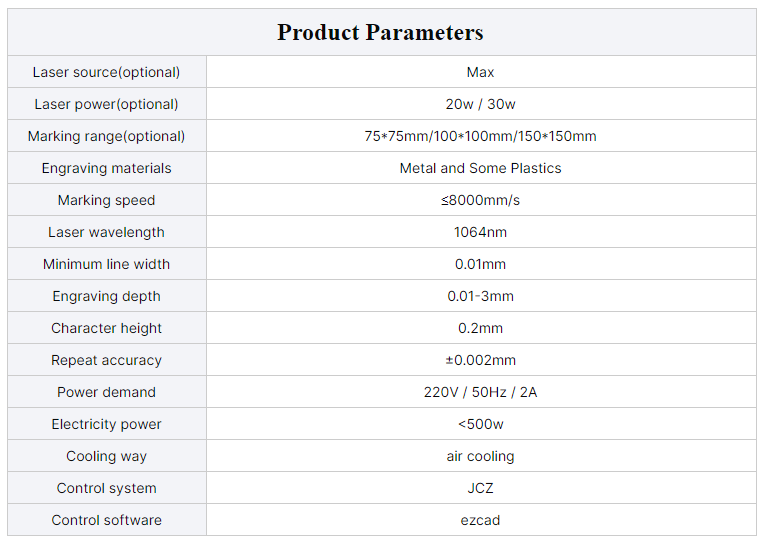Select the air cooling value cell

tap(481, 456)
